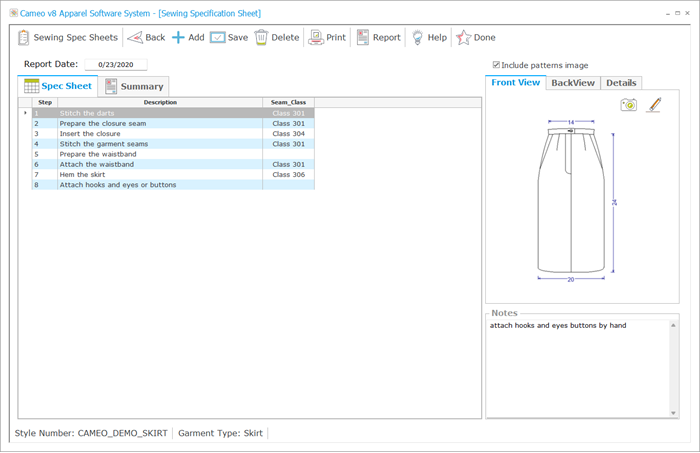Select the Front View tab

pos(516,82)
